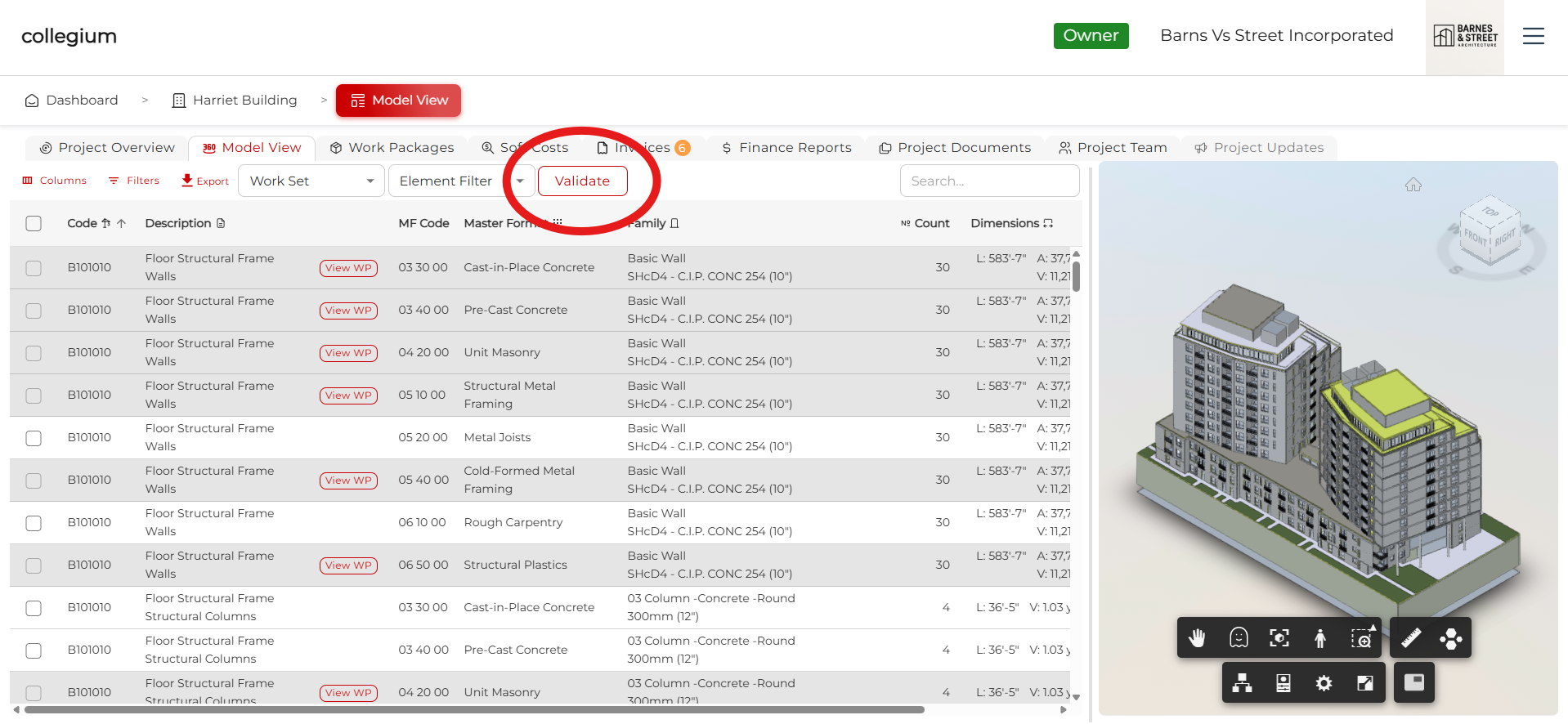The width and height of the screenshot is (1568, 724).
Task: Click Barns Vs Street Incorporated name
Action: click(1276, 36)
